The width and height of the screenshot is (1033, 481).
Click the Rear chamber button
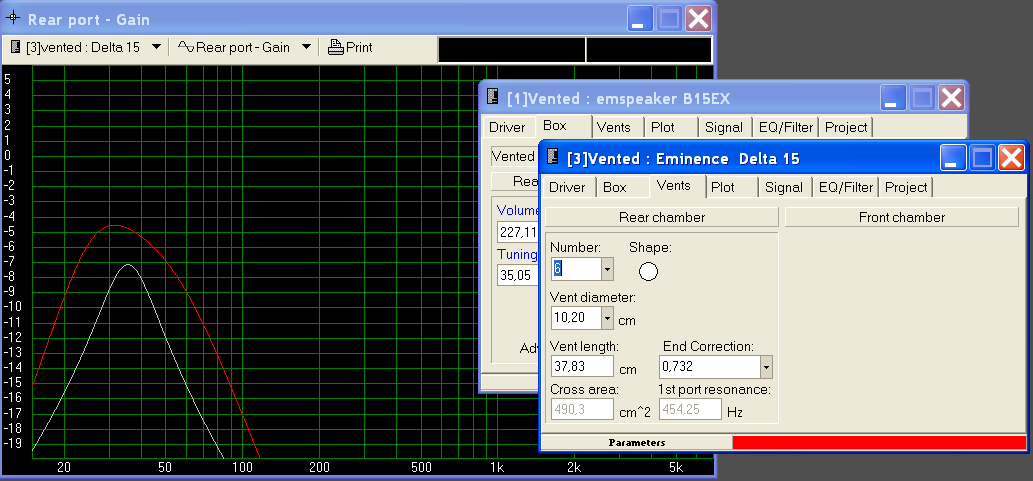tap(662, 217)
